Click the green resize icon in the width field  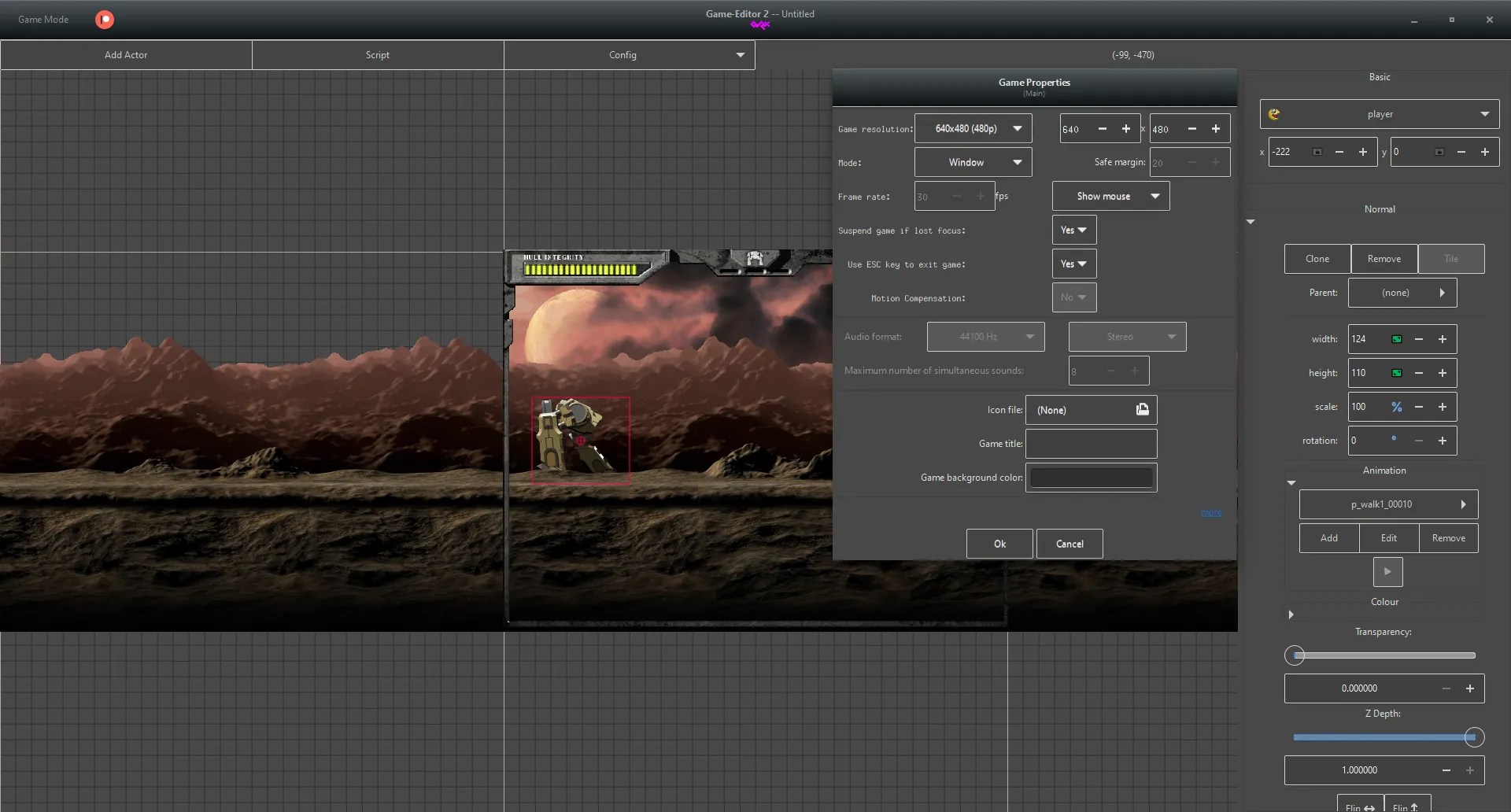[x=1397, y=339]
